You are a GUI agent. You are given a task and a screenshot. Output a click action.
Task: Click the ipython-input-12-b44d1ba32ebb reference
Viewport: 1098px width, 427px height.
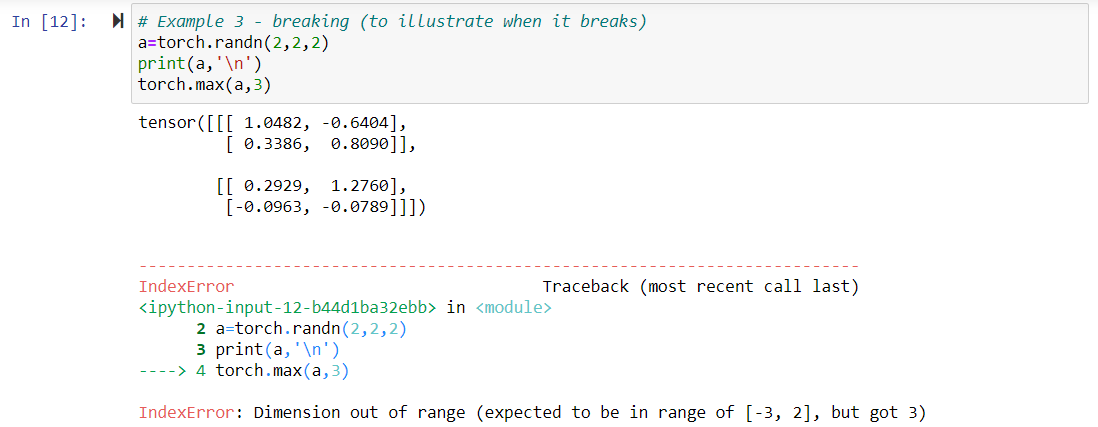pyautogui.click(x=289, y=308)
